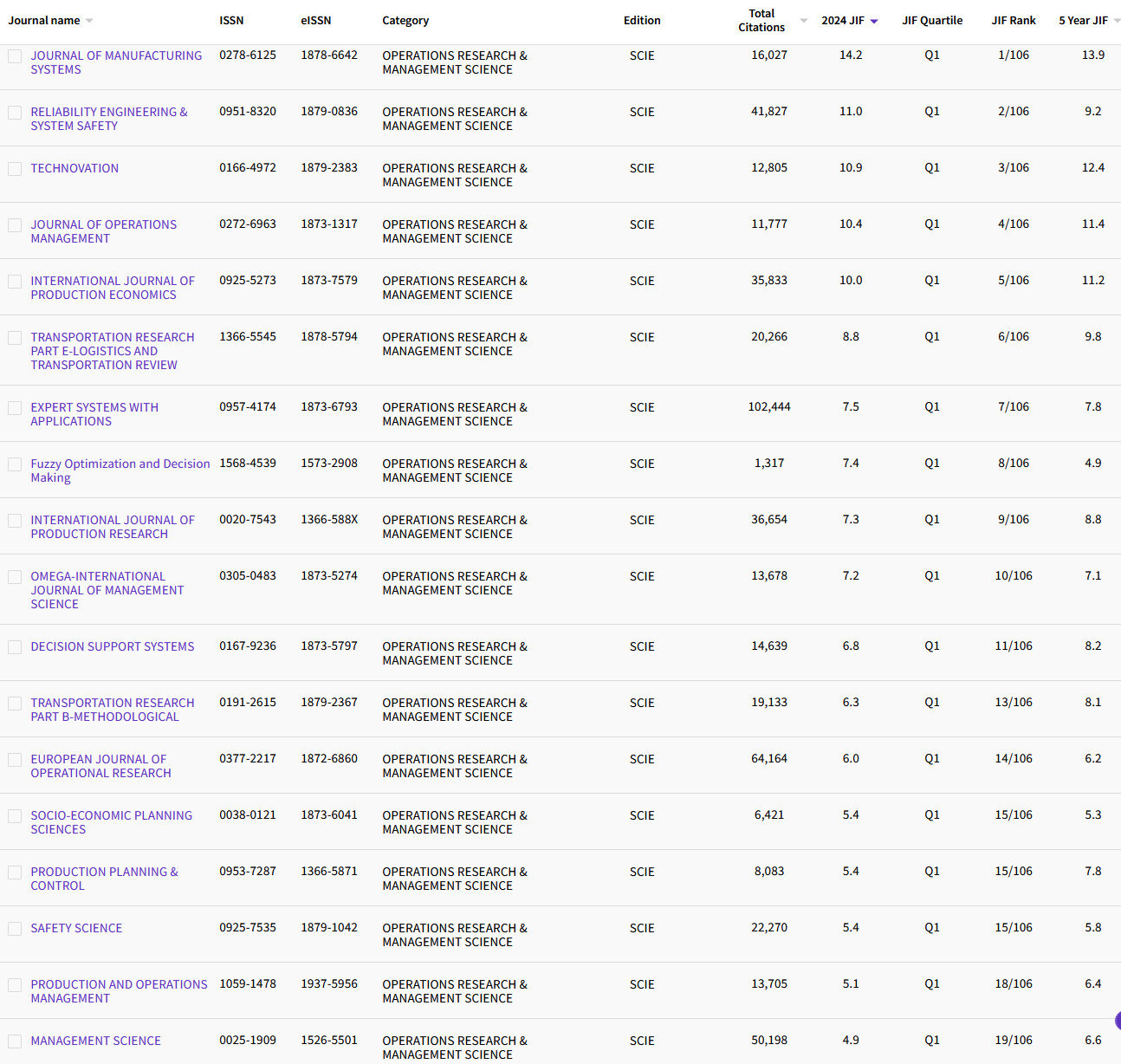Image resolution: width=1121 pixels, height=1064 pixels.
Task: Open the Total Citations sort dropdown
Action: [x=803, y=21]
